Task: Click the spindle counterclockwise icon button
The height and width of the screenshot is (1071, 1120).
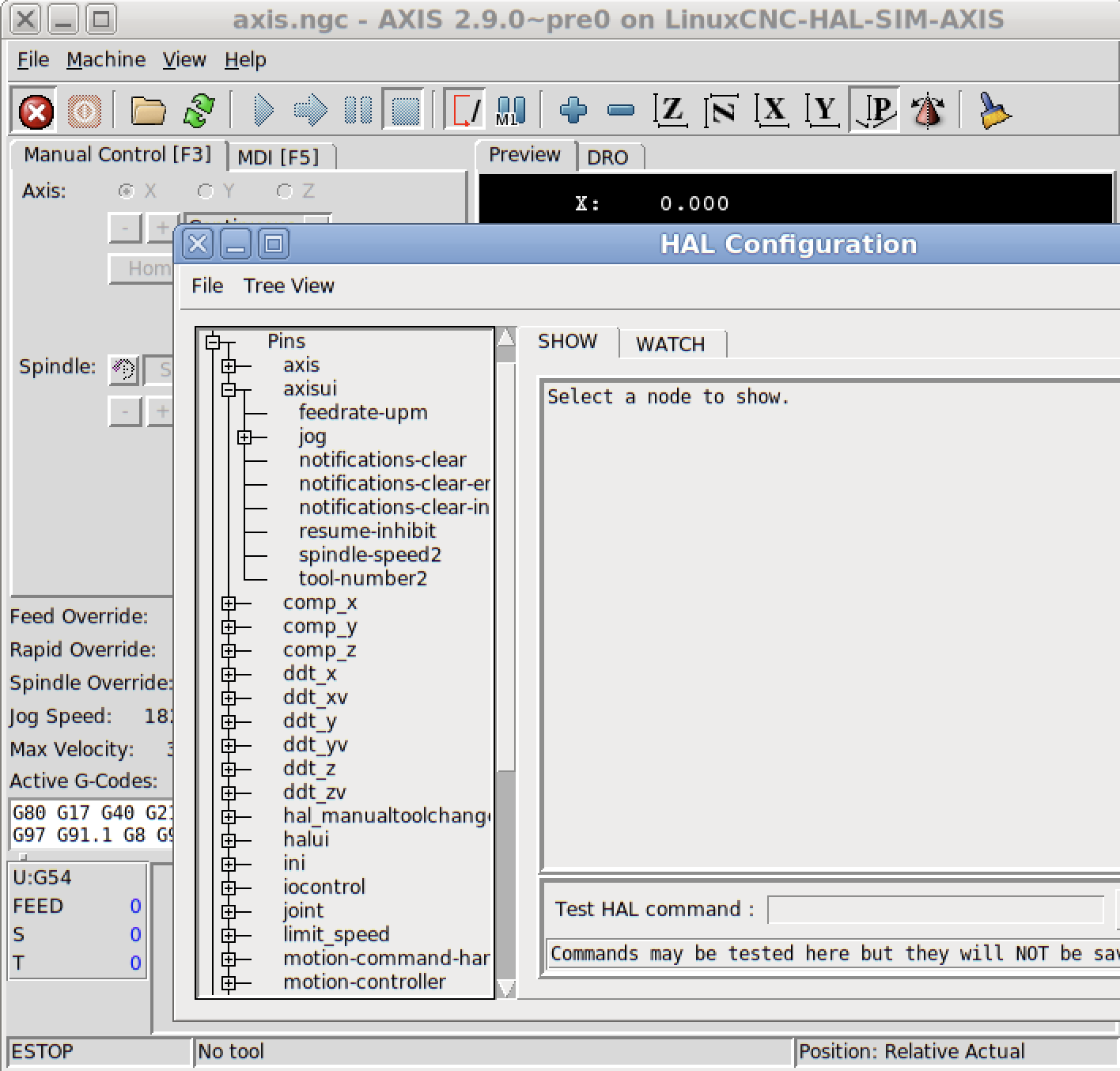Action: pos(124,369)
